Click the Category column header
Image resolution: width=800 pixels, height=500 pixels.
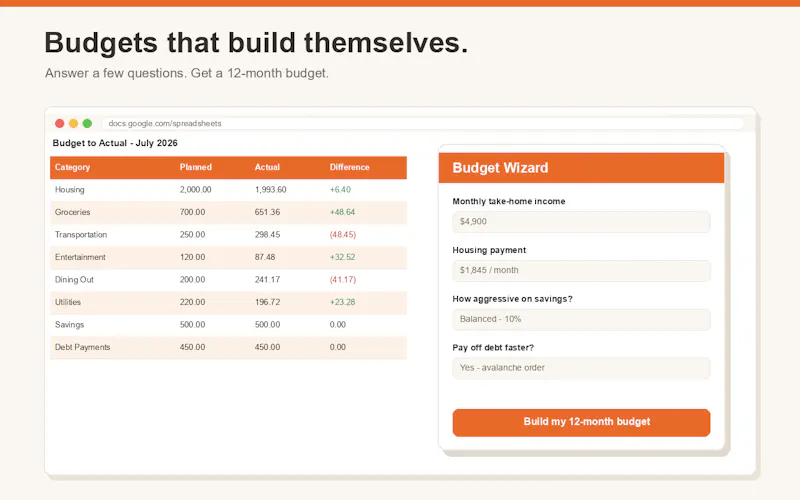(72, 167)
